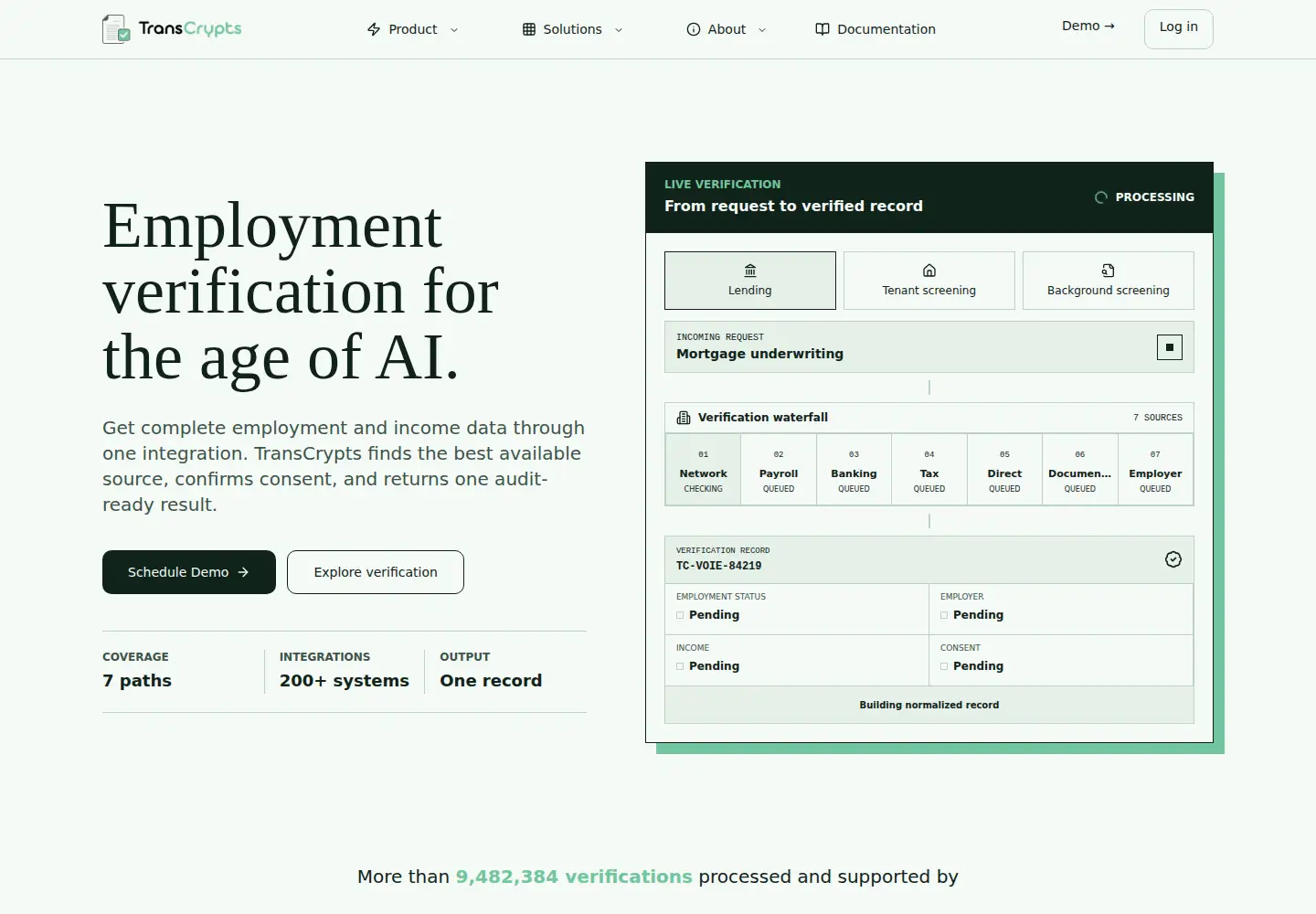Screen dimensions: 1316x914
Task: Toggle the Consent pending checkbox
Action: (x=944, y=666)
